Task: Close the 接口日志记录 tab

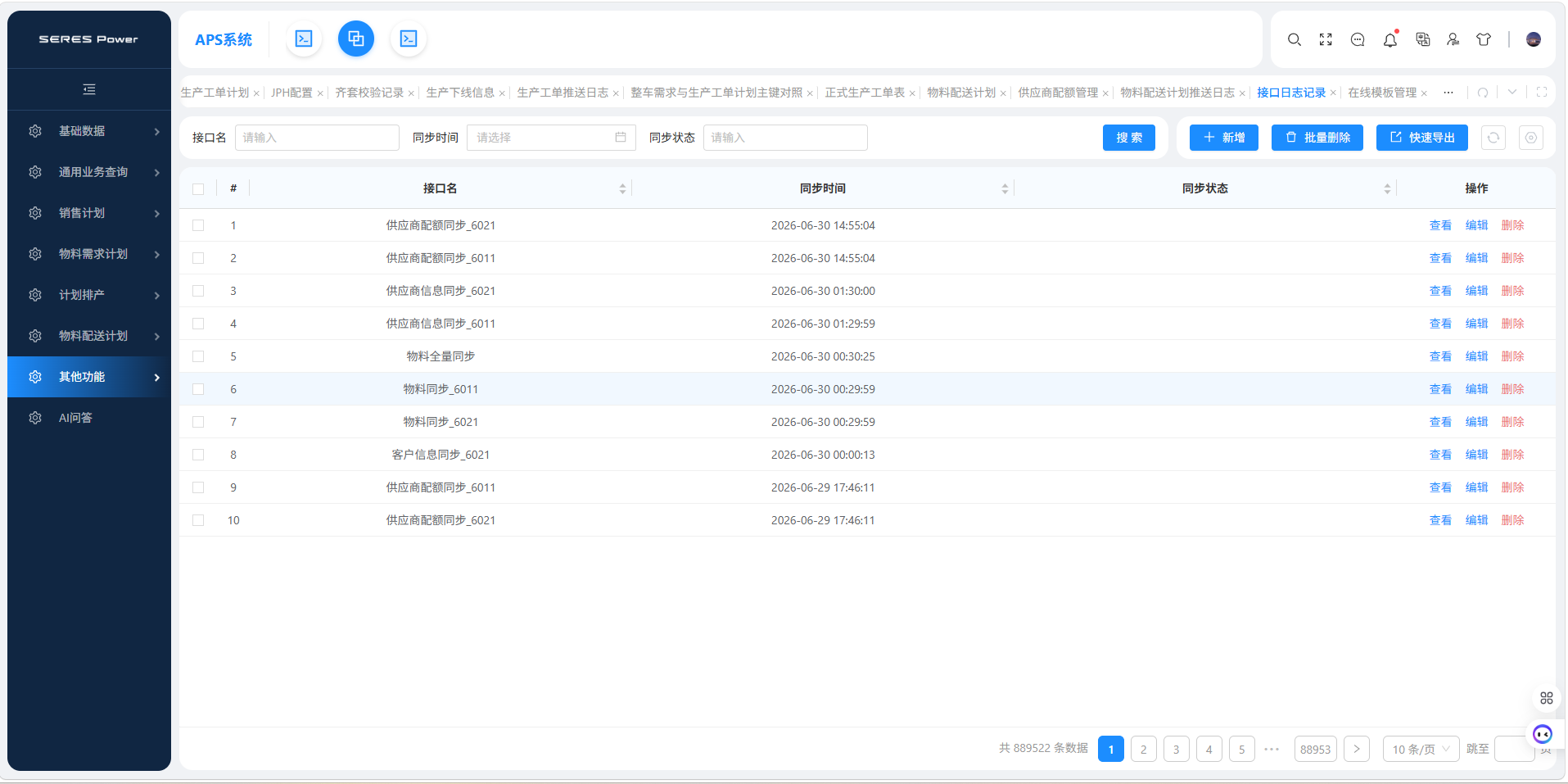Action: (x=1333, y=93)
